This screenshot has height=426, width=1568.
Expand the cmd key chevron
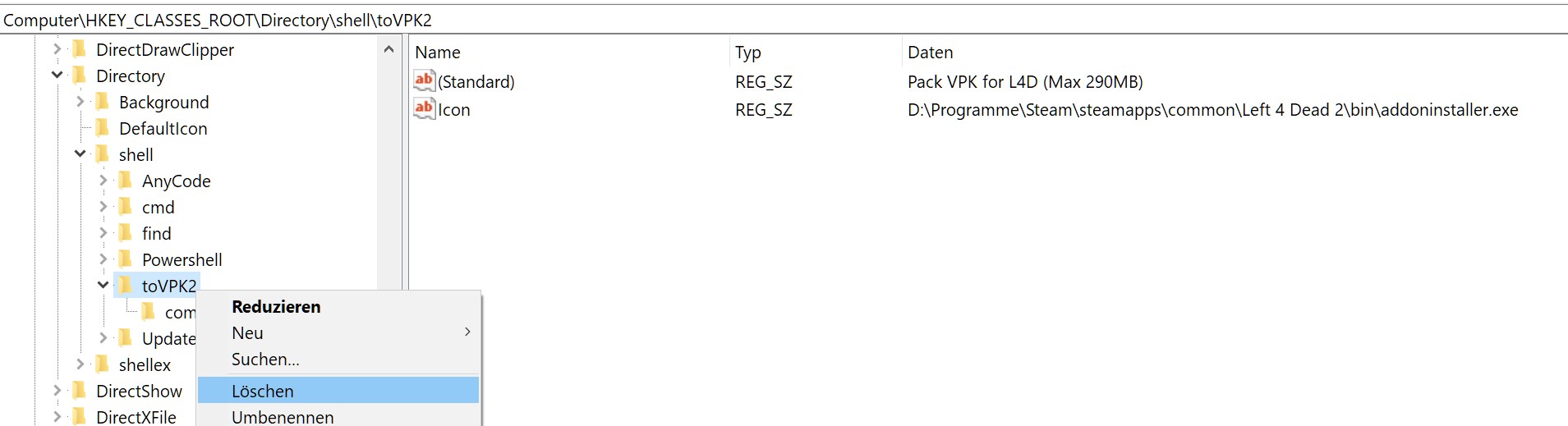point(103,207)
